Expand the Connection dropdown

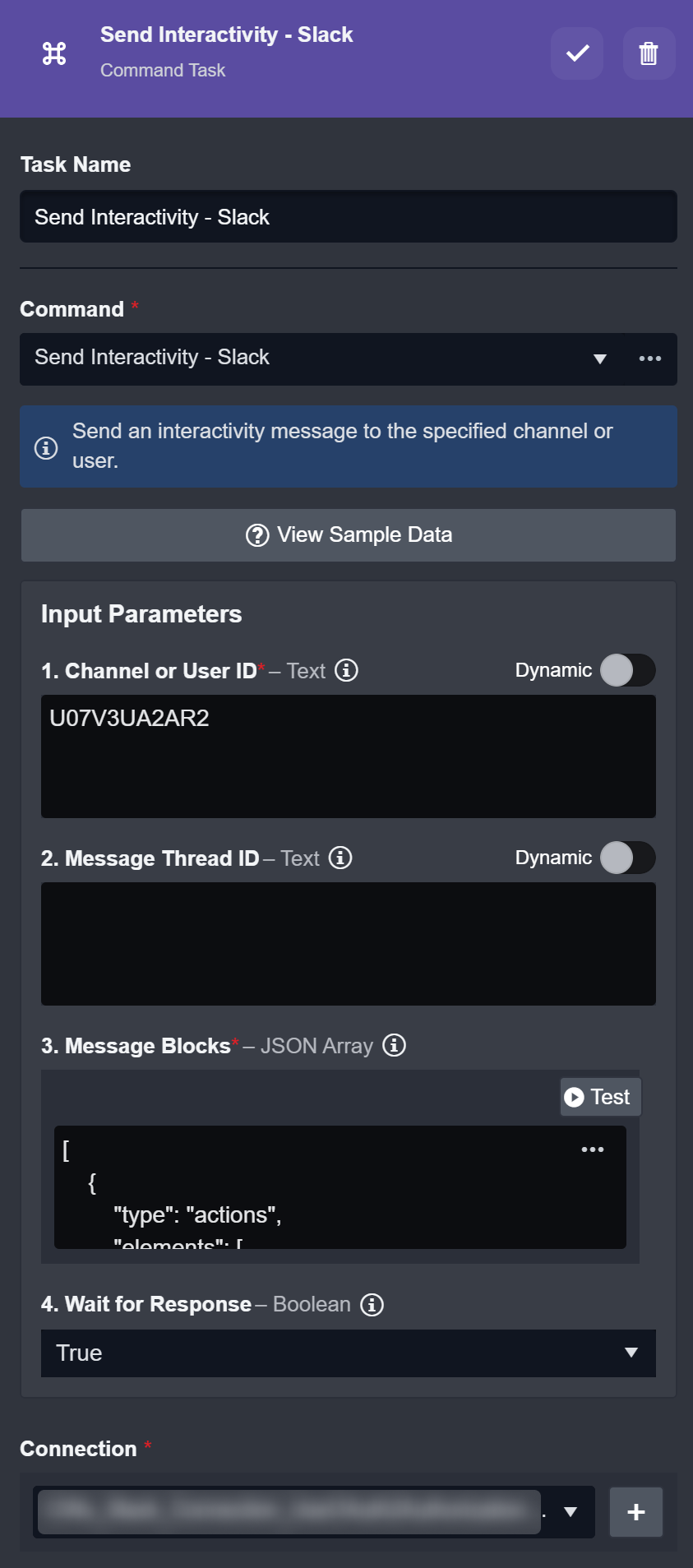(x=570, y=1511)
